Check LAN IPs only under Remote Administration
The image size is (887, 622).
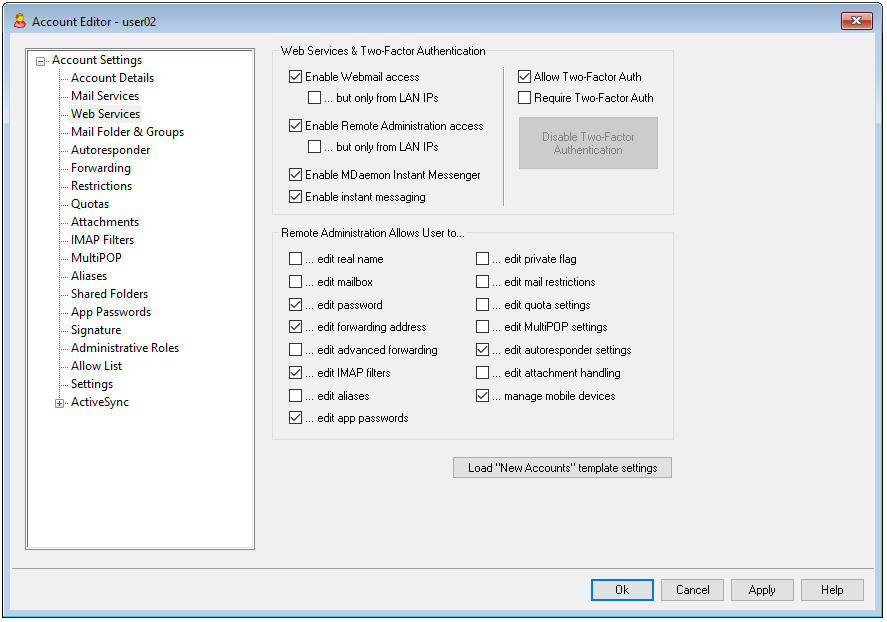click(x=315, y=147)
